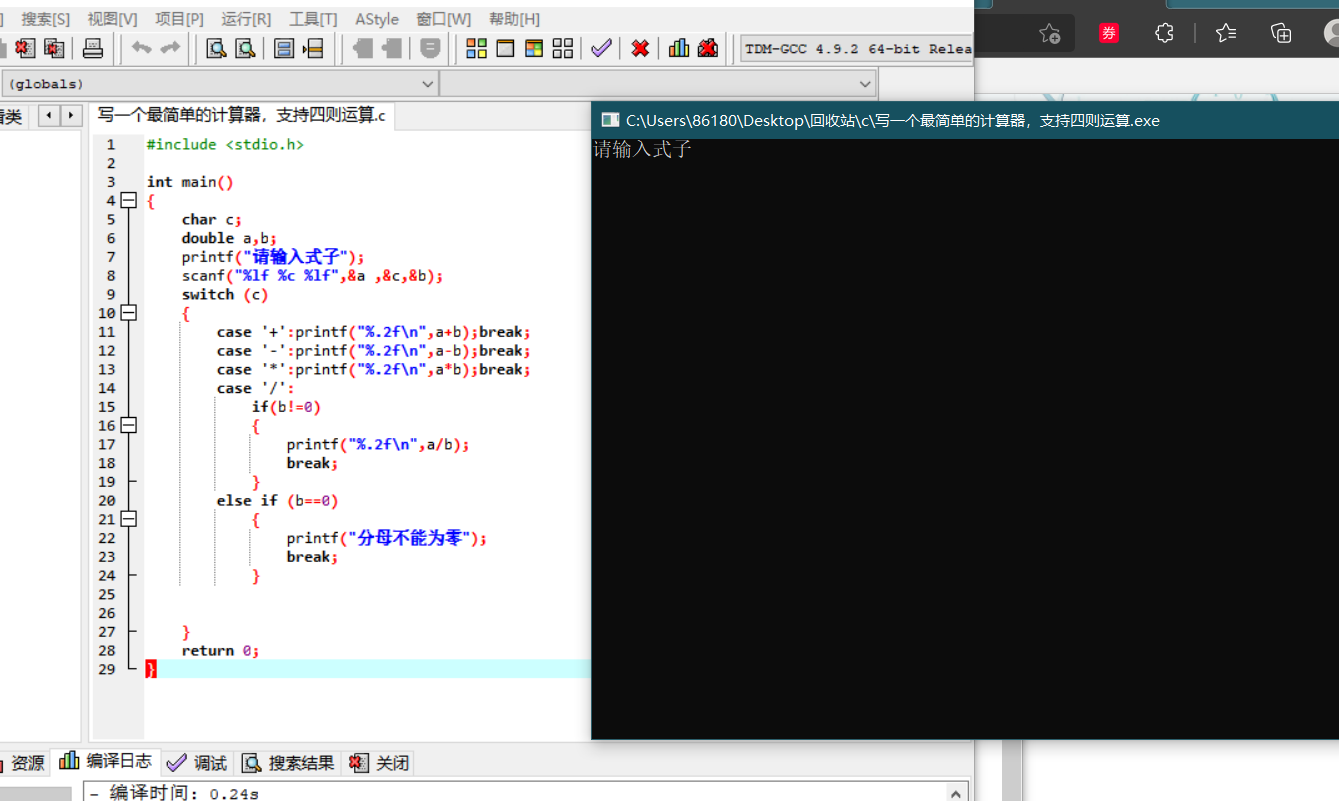Collapse the else-if block fold at line 21
The image size is (1339, 801).
(x=128, y=519)
